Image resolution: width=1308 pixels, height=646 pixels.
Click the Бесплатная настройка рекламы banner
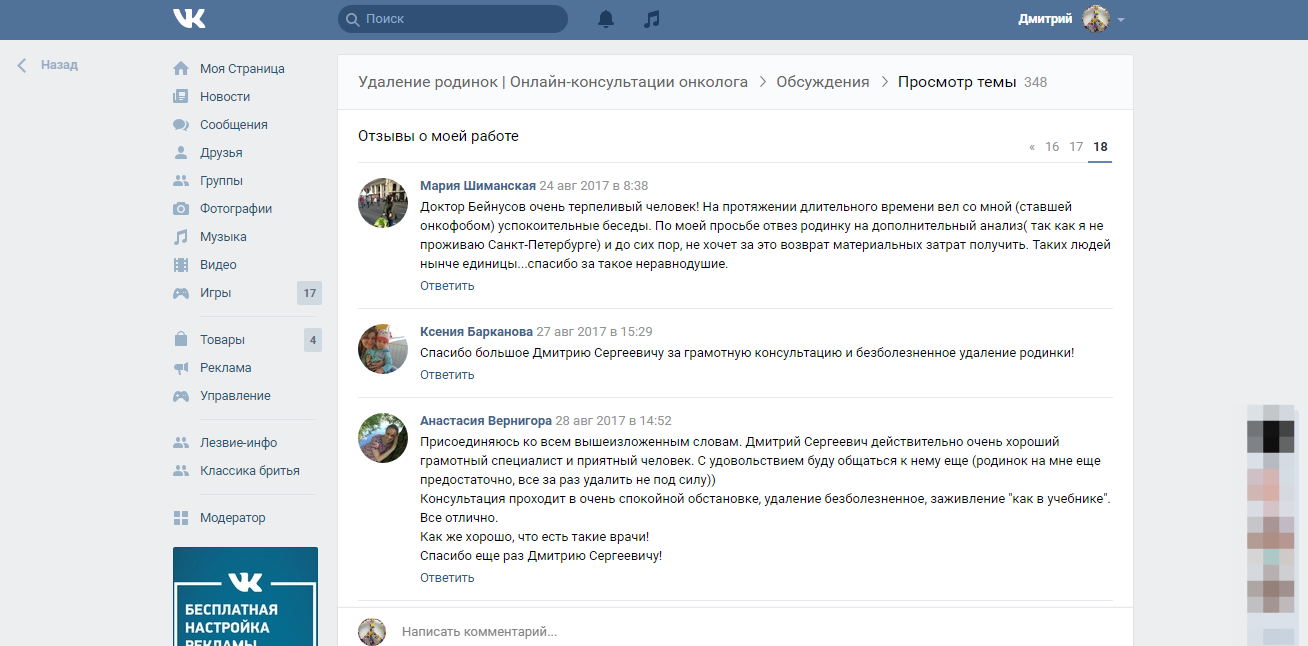point(245,596)
